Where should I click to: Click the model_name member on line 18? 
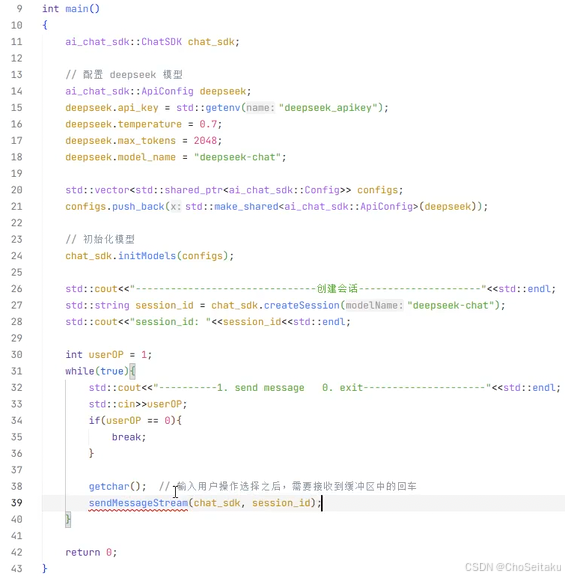click(147, 157)
